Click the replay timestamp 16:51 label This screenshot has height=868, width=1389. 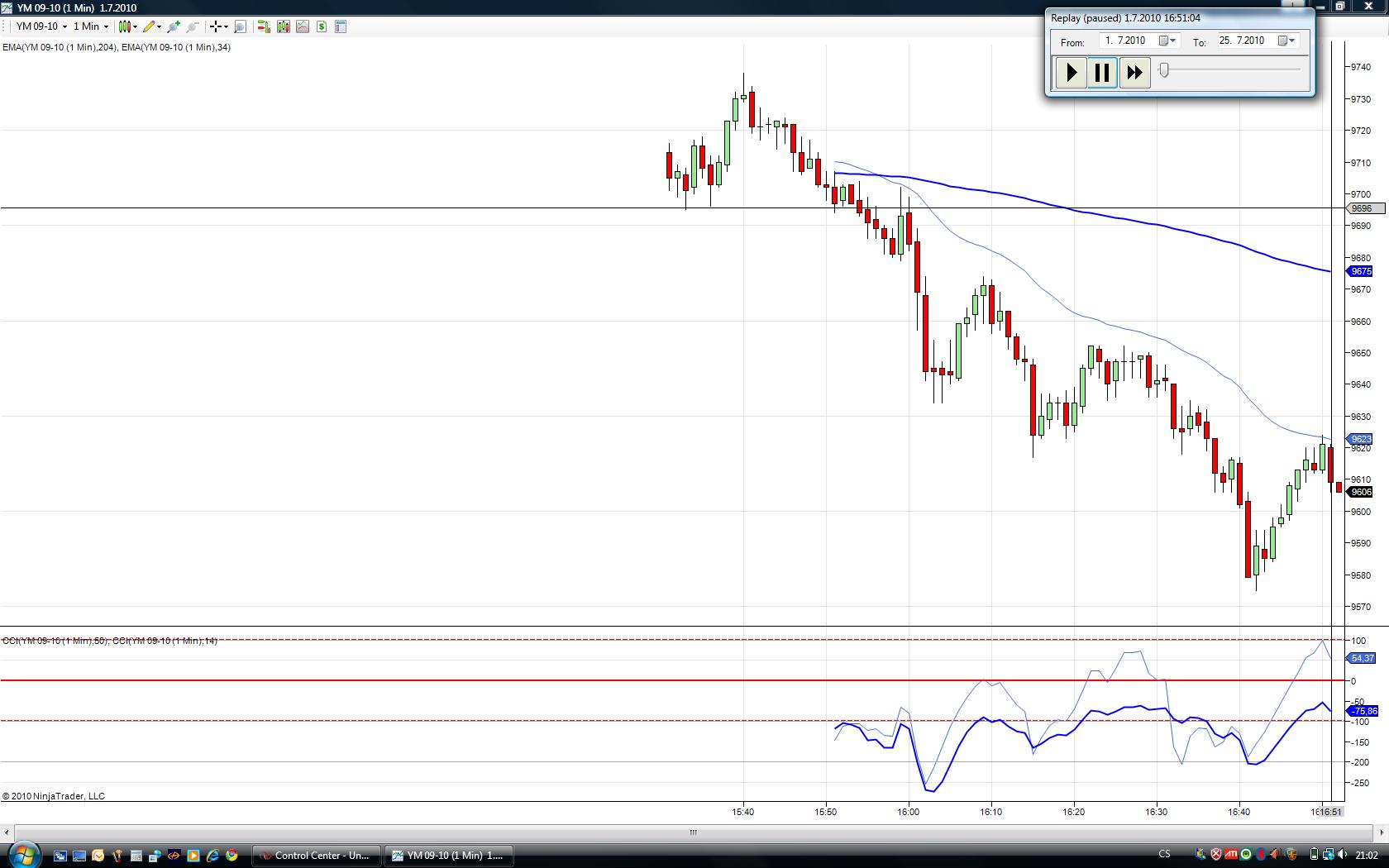point(1330,812)
